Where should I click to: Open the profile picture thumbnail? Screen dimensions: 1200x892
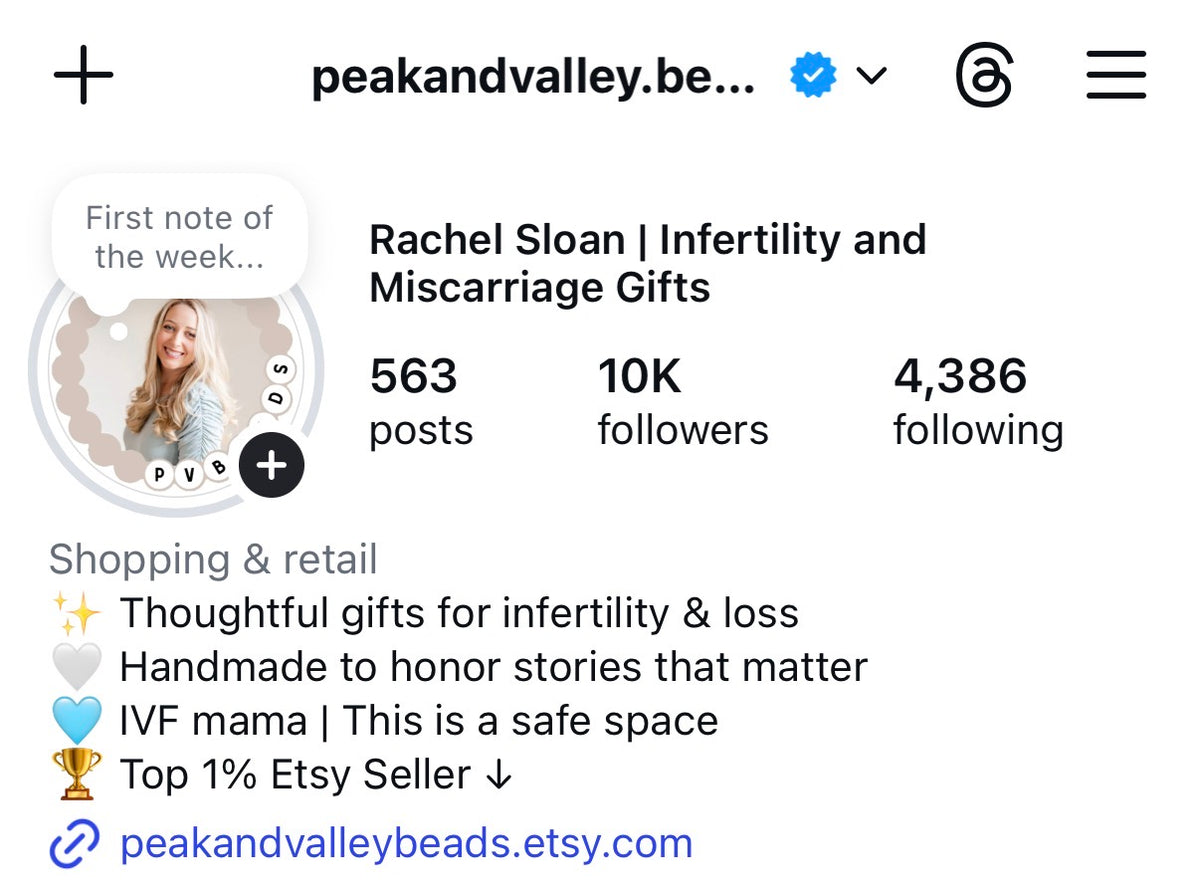click(x=177, y=383)
